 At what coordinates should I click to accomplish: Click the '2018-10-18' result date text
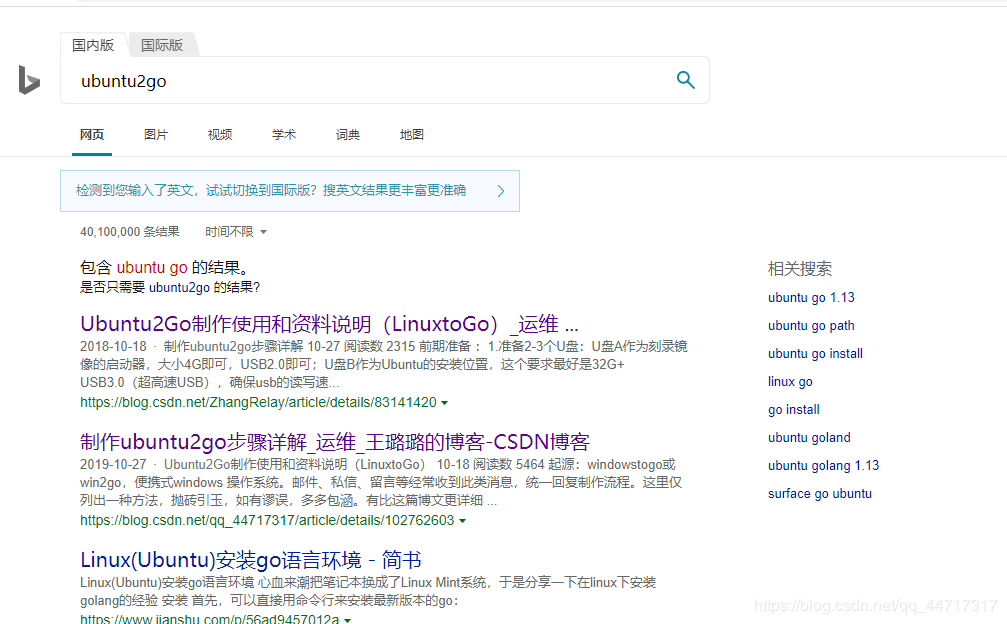(x=113, y=347)
